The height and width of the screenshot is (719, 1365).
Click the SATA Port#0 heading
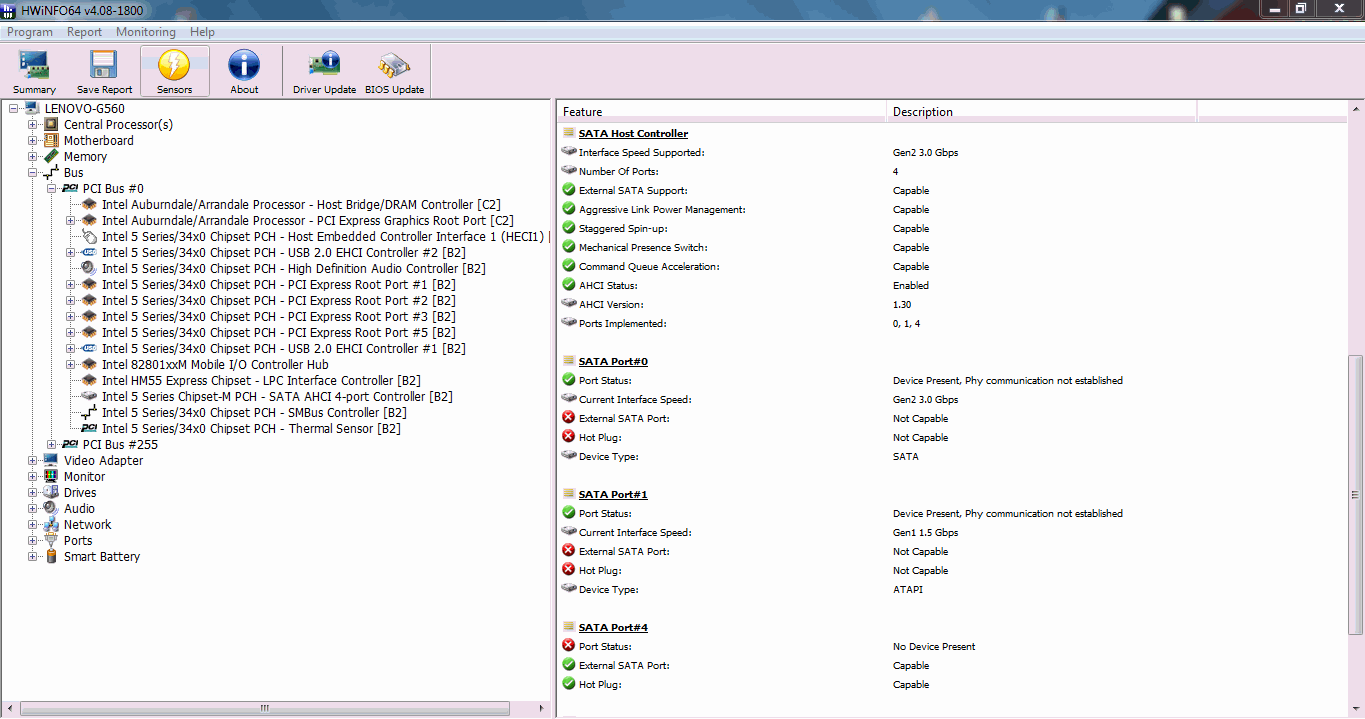click(x=613, y=362)
